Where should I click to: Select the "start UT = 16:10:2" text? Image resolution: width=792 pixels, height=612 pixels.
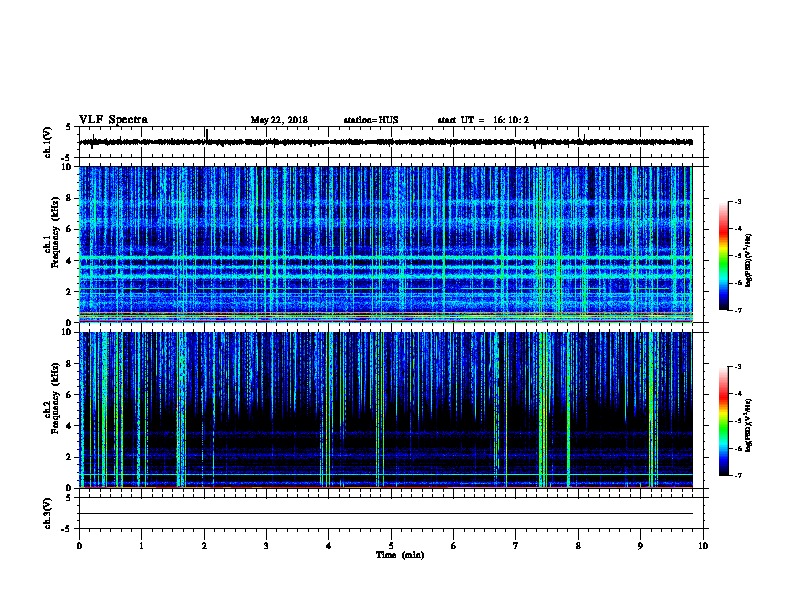tap(483, 120)
